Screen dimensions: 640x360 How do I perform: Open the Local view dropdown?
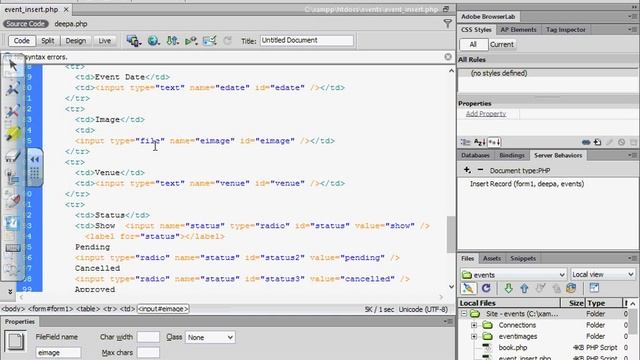point(602,275)
